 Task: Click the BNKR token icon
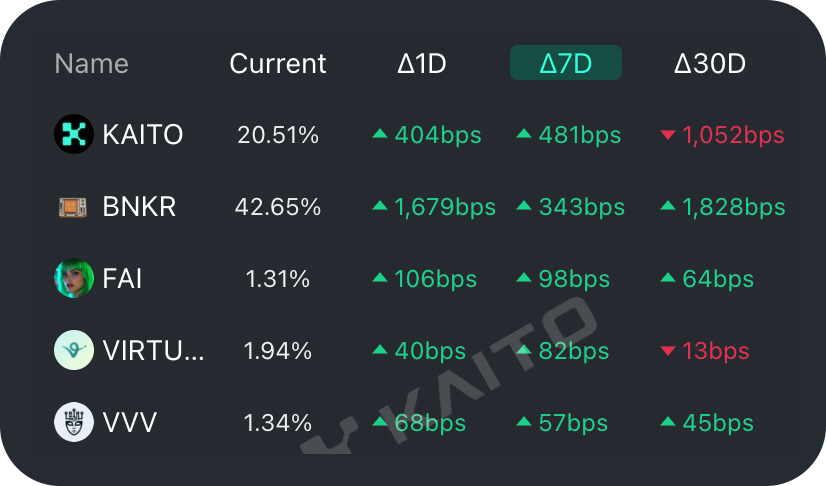[x=73, y=207]
